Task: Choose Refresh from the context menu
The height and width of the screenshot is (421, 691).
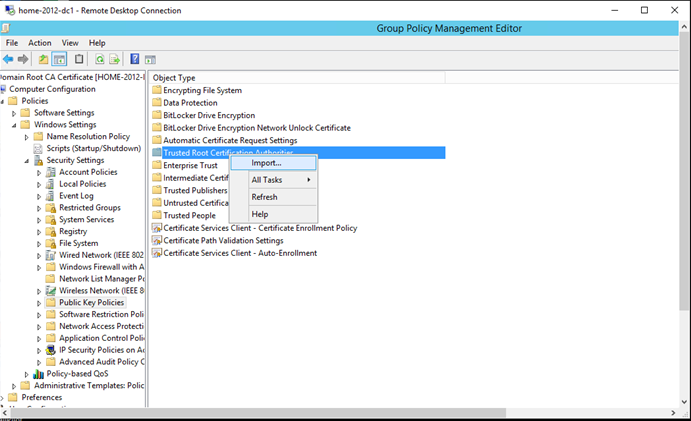Action: coord(273,197)
